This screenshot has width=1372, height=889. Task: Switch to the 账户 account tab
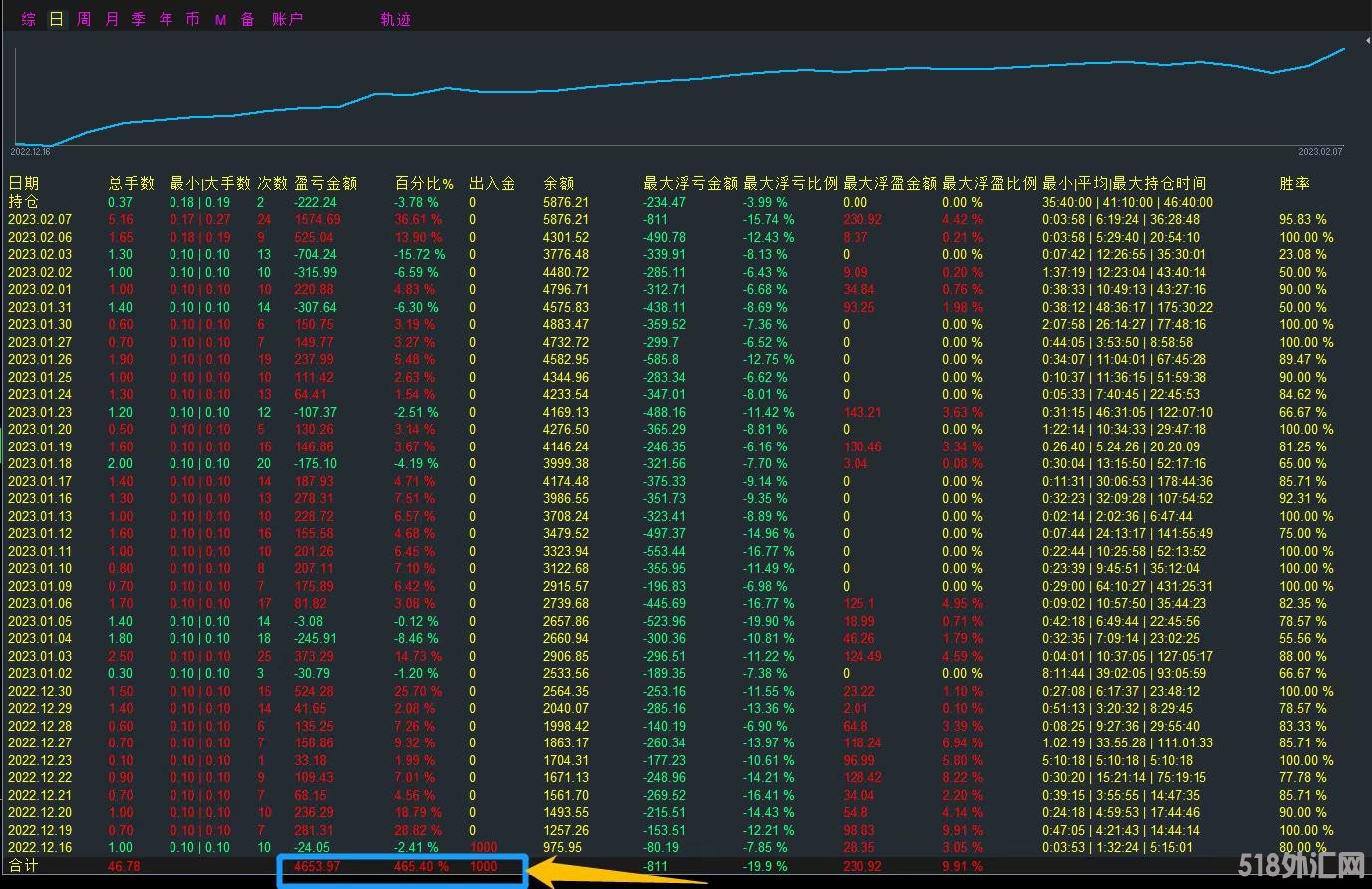click(287, 19)
